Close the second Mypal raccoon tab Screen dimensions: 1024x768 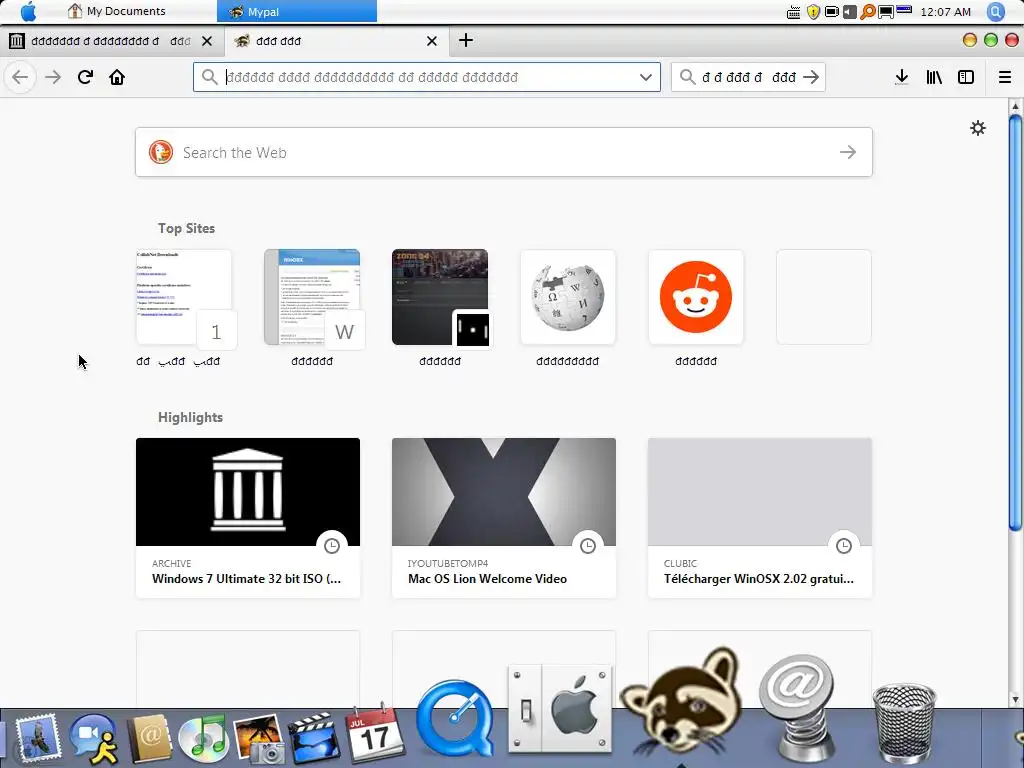coord(432,41)
